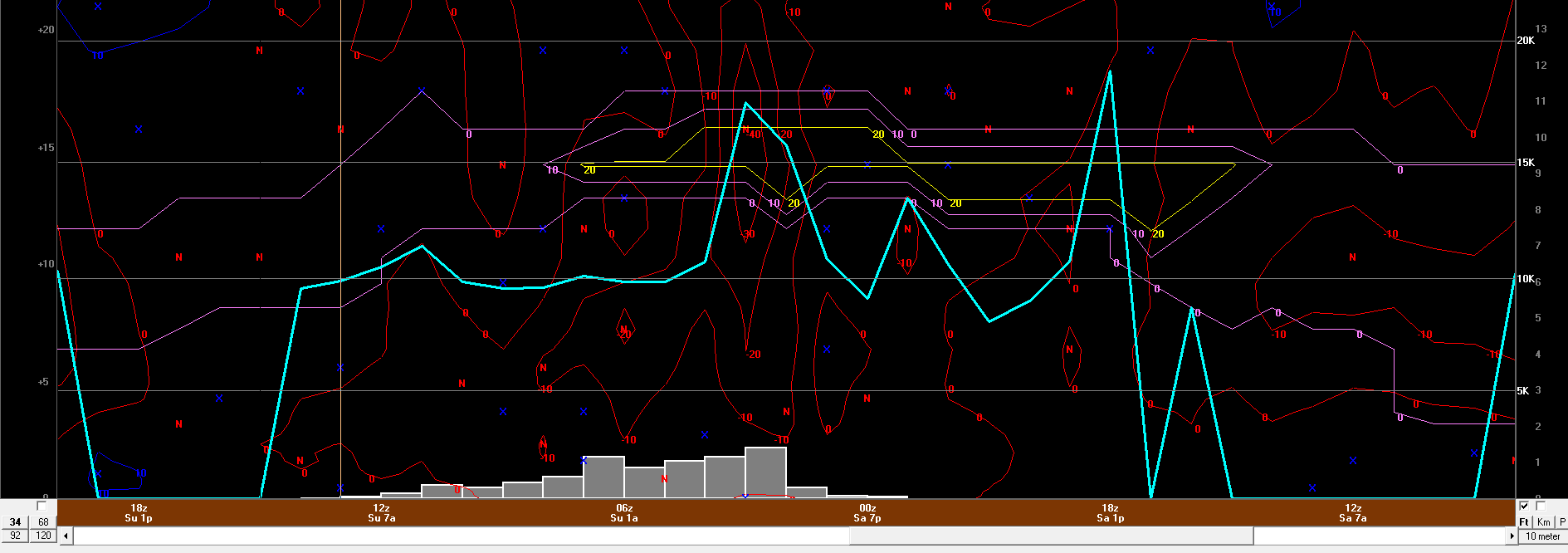This screenshot has height=553, width=1568.
Task: Click the 10 meter button
Action: (x=1542, y=536)
